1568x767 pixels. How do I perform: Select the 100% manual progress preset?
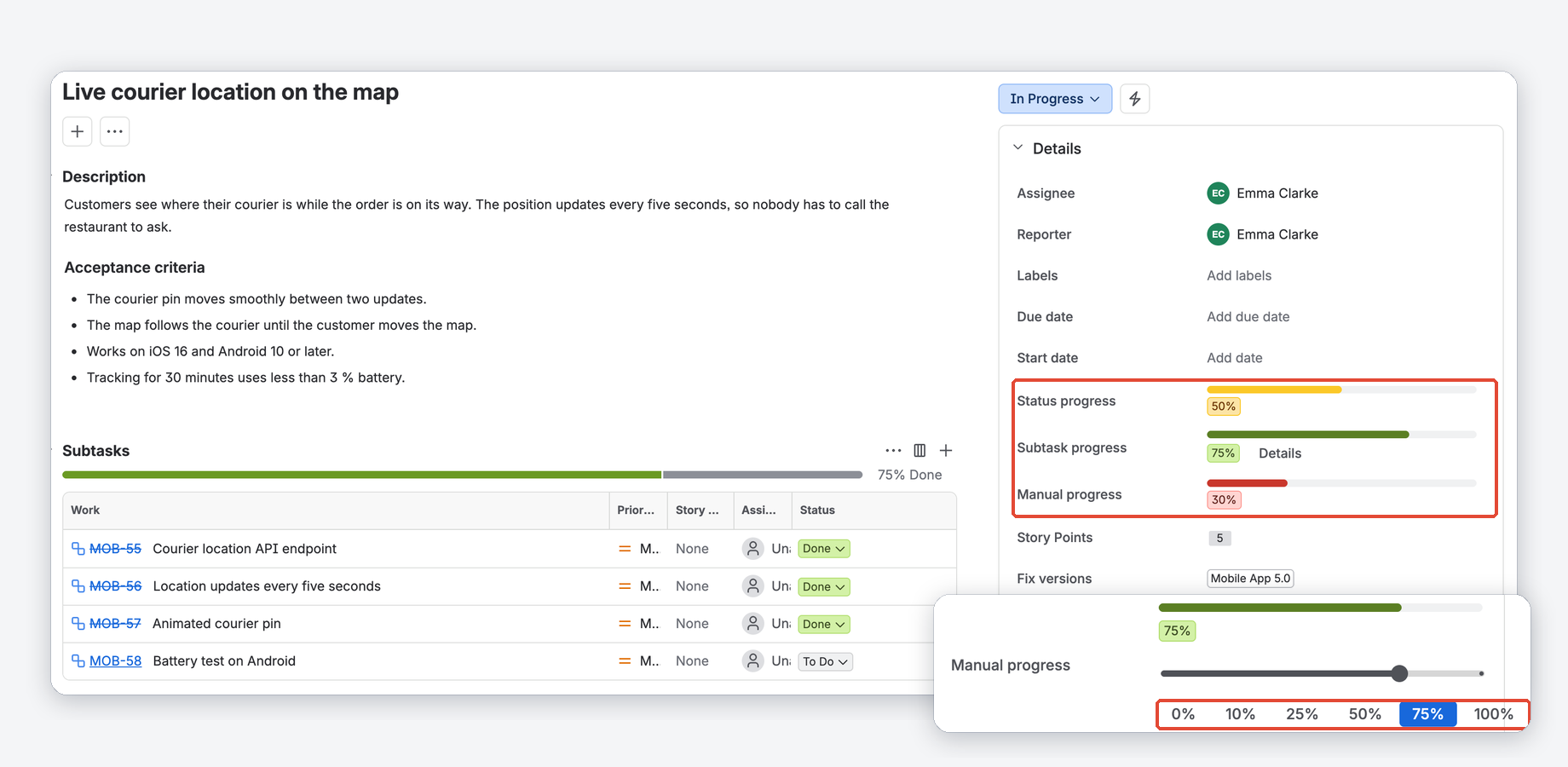point(1493,714)
